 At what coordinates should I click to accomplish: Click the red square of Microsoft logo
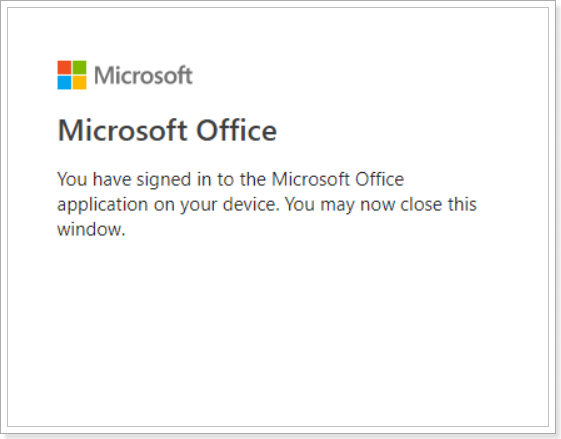point(64,67)
